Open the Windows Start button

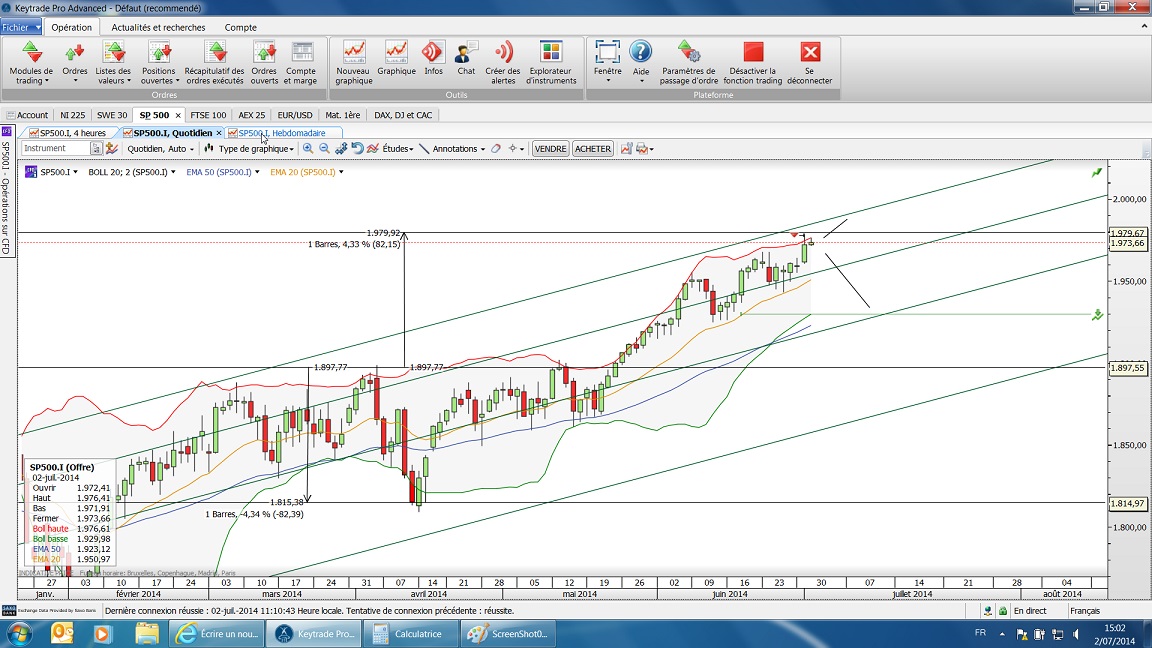[18, 633]
